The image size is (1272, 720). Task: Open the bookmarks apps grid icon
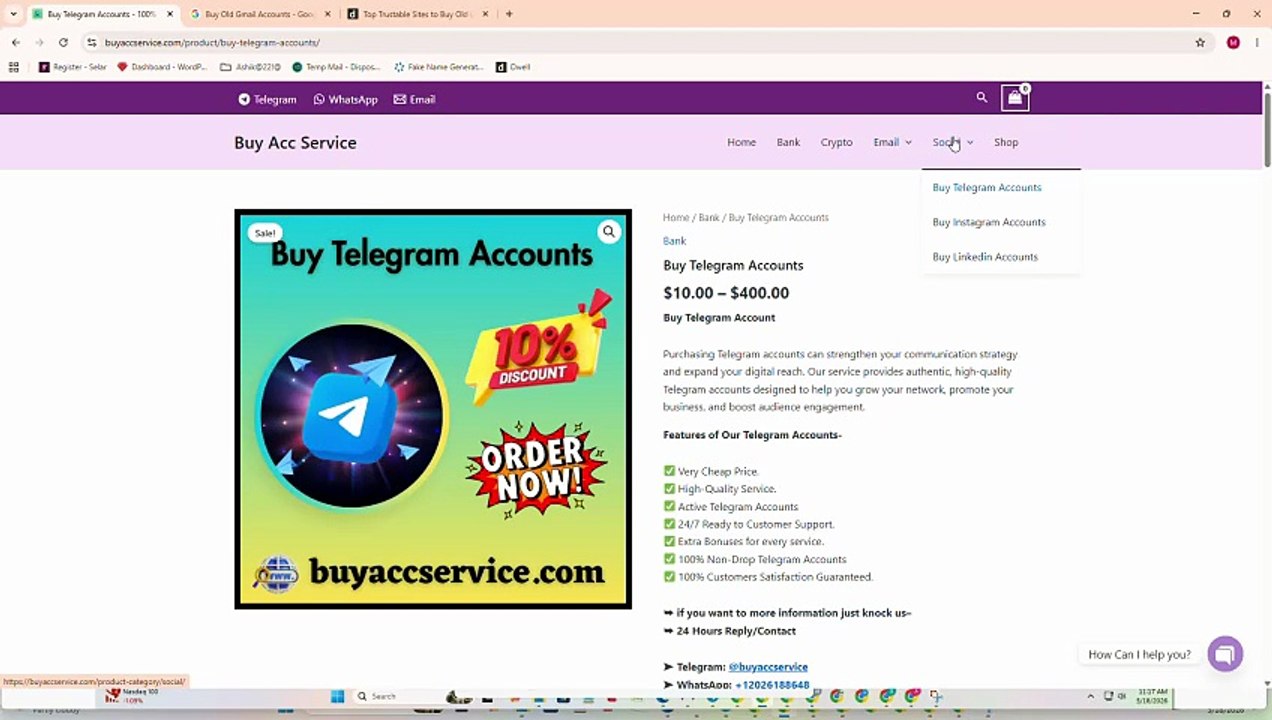pos(14,67)
